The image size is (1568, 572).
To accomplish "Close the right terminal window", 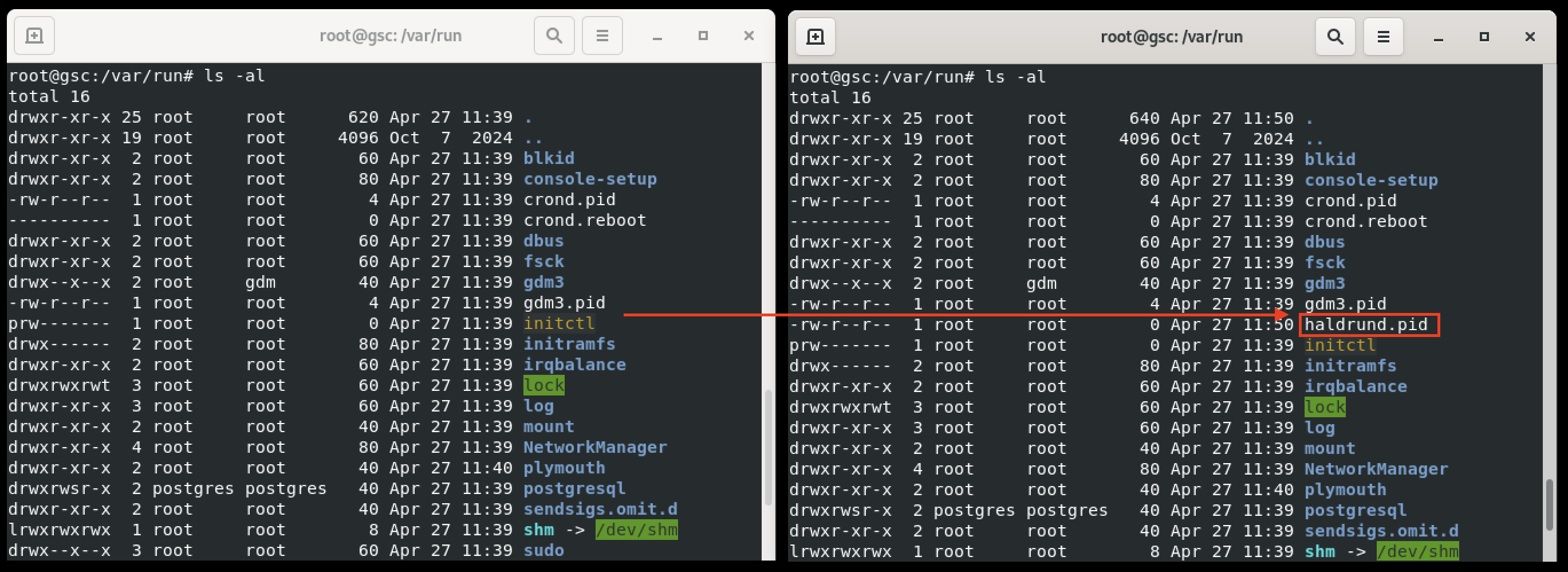I will click(1530, 37).
